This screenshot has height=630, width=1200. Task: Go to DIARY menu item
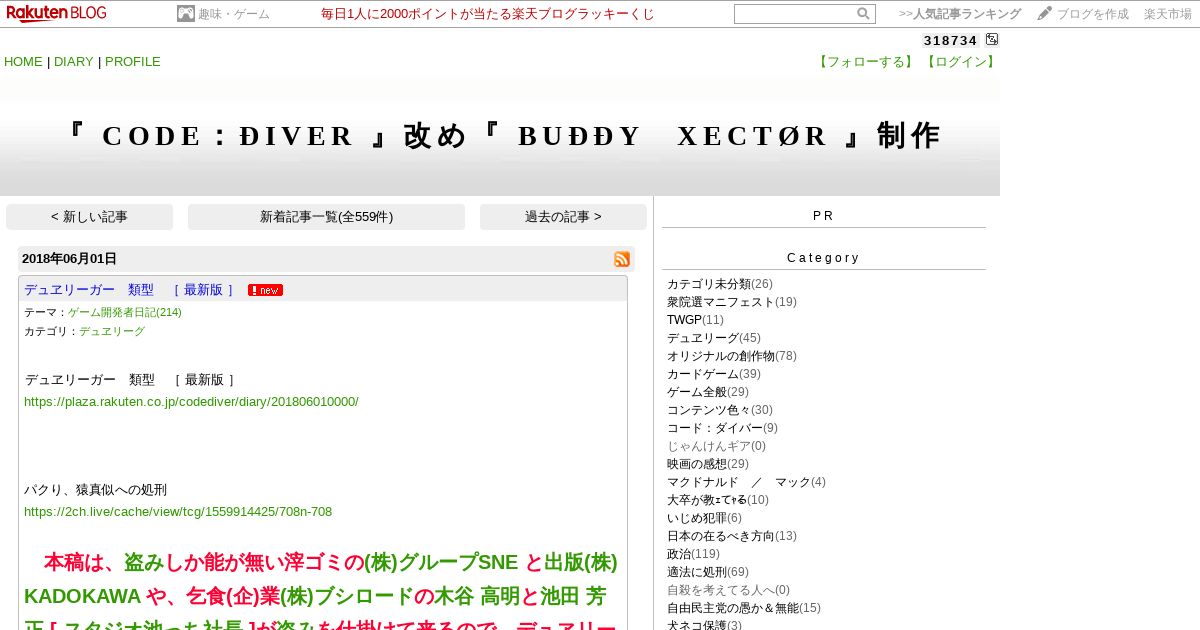74,61
